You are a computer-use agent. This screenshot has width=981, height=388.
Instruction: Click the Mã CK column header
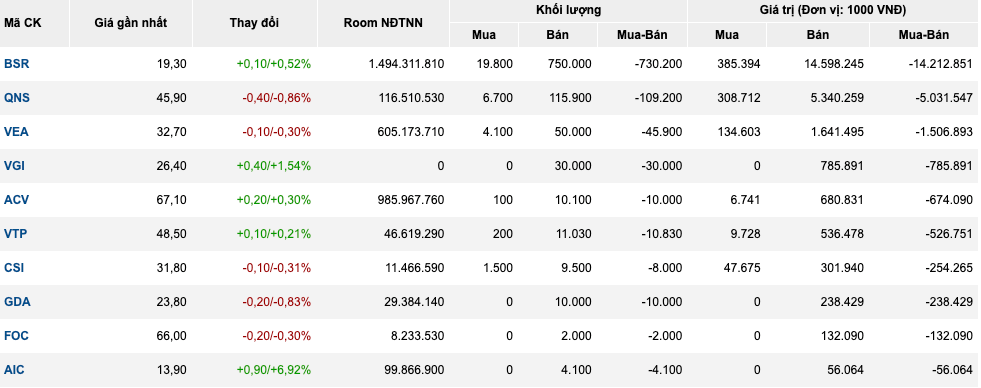(x=18, y=23)
